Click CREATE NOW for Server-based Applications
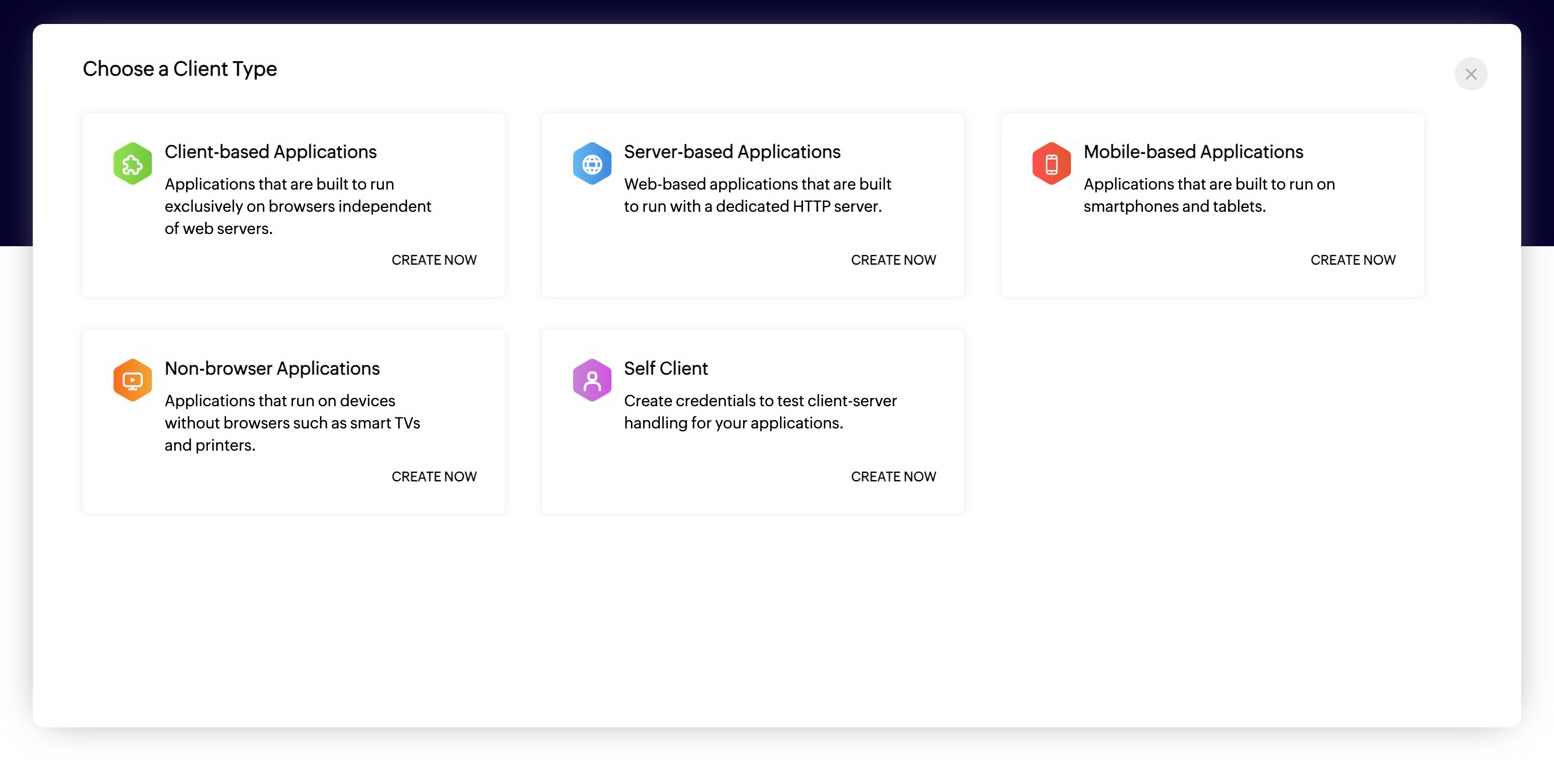The image size is (1554, 760). point(893,260)
